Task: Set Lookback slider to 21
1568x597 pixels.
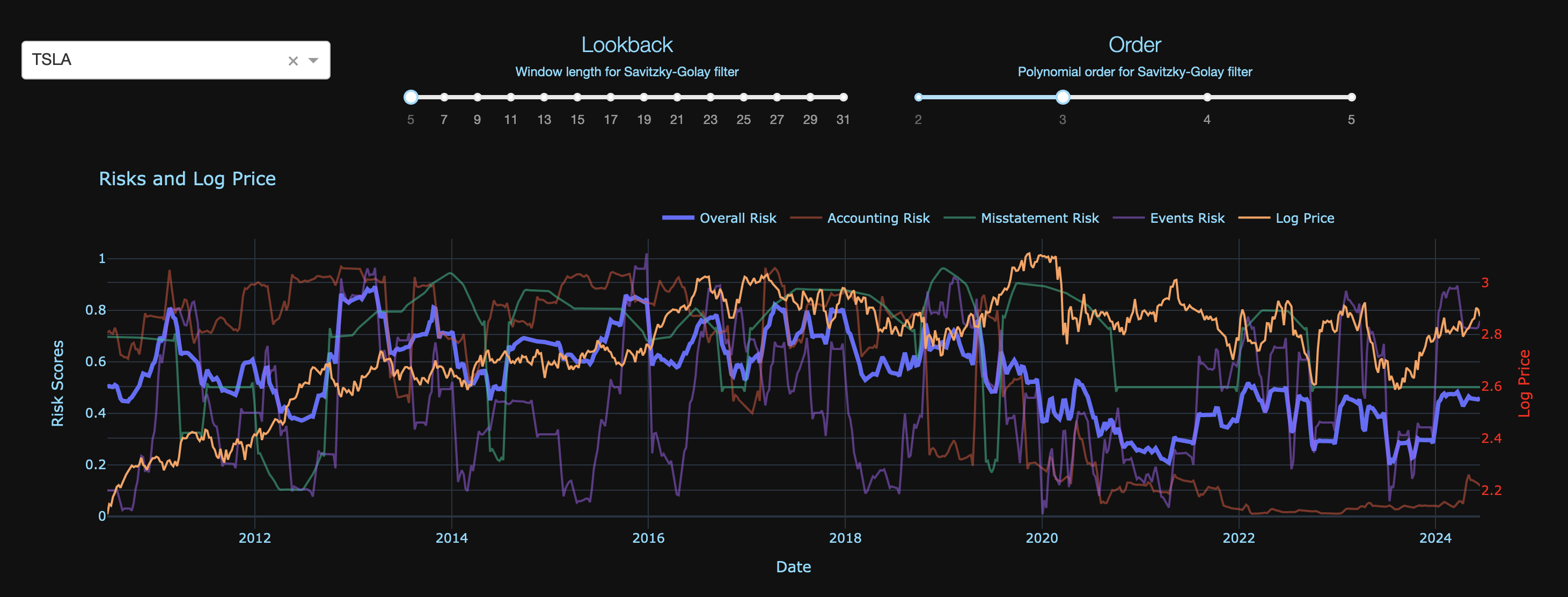Action: coord(677,98)
